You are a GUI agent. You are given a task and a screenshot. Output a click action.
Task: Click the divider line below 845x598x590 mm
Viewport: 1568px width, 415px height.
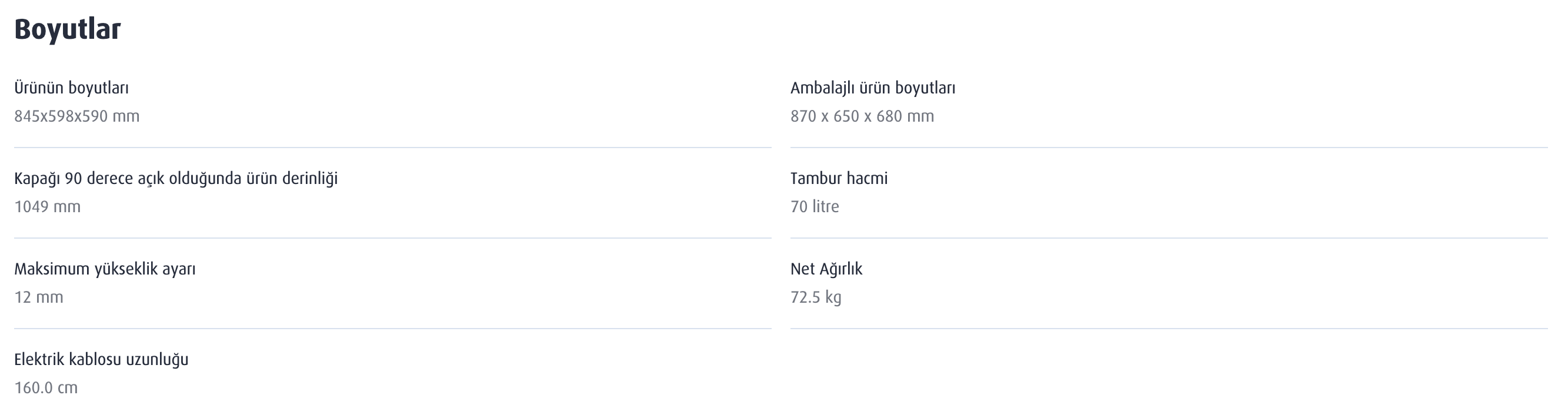point(393,148)
